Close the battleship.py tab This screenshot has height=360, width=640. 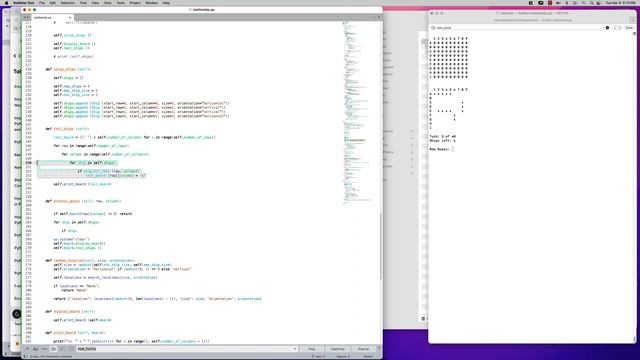pos(70,18)
